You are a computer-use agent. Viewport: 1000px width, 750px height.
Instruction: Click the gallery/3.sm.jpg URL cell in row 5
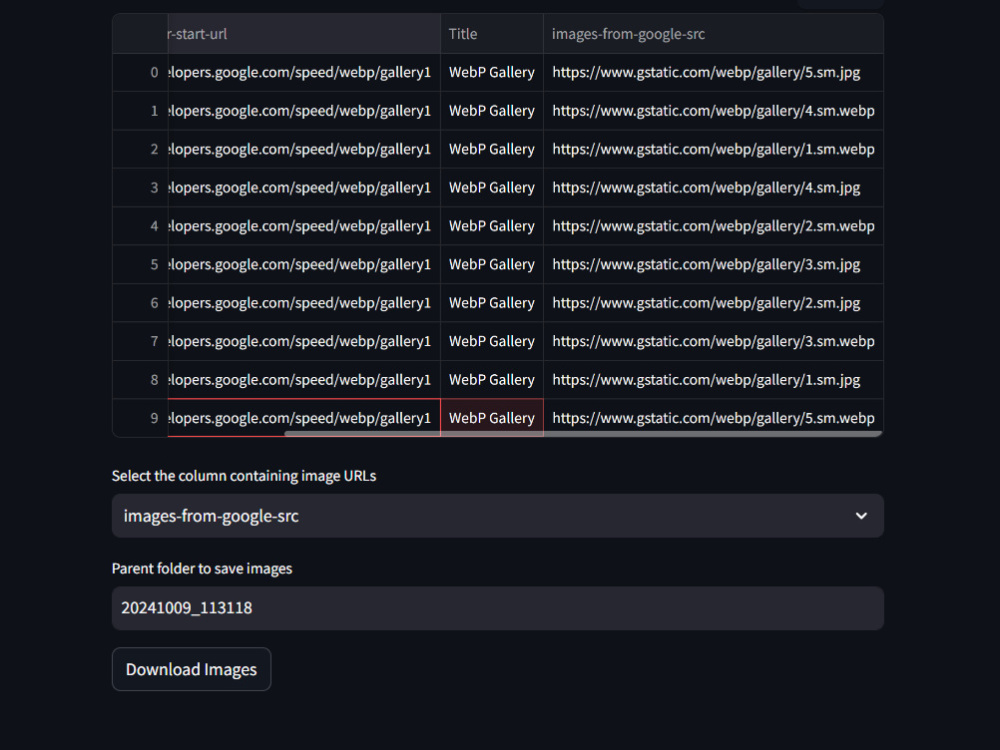[713, 264]
